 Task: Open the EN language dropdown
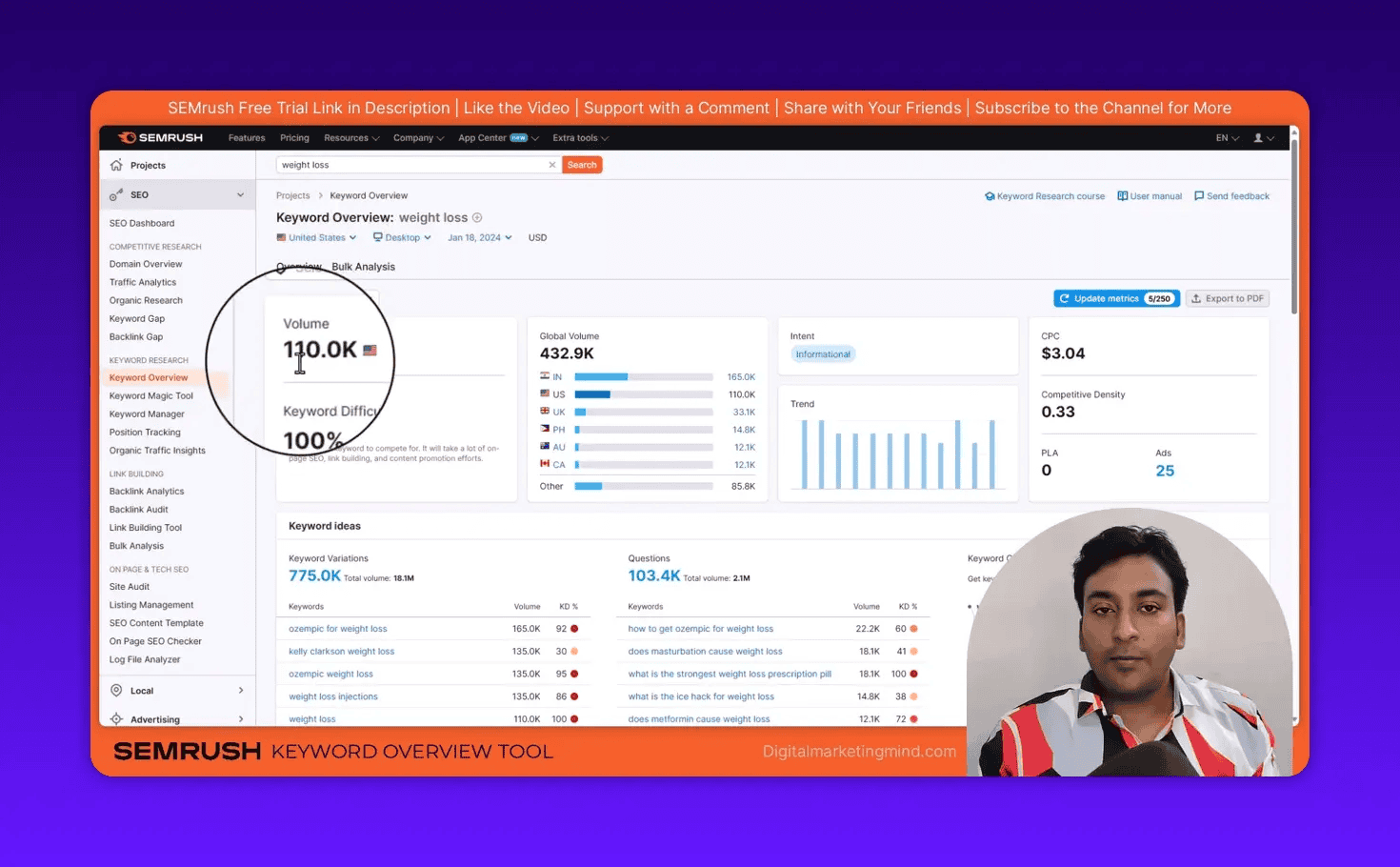coord(1226,137)
